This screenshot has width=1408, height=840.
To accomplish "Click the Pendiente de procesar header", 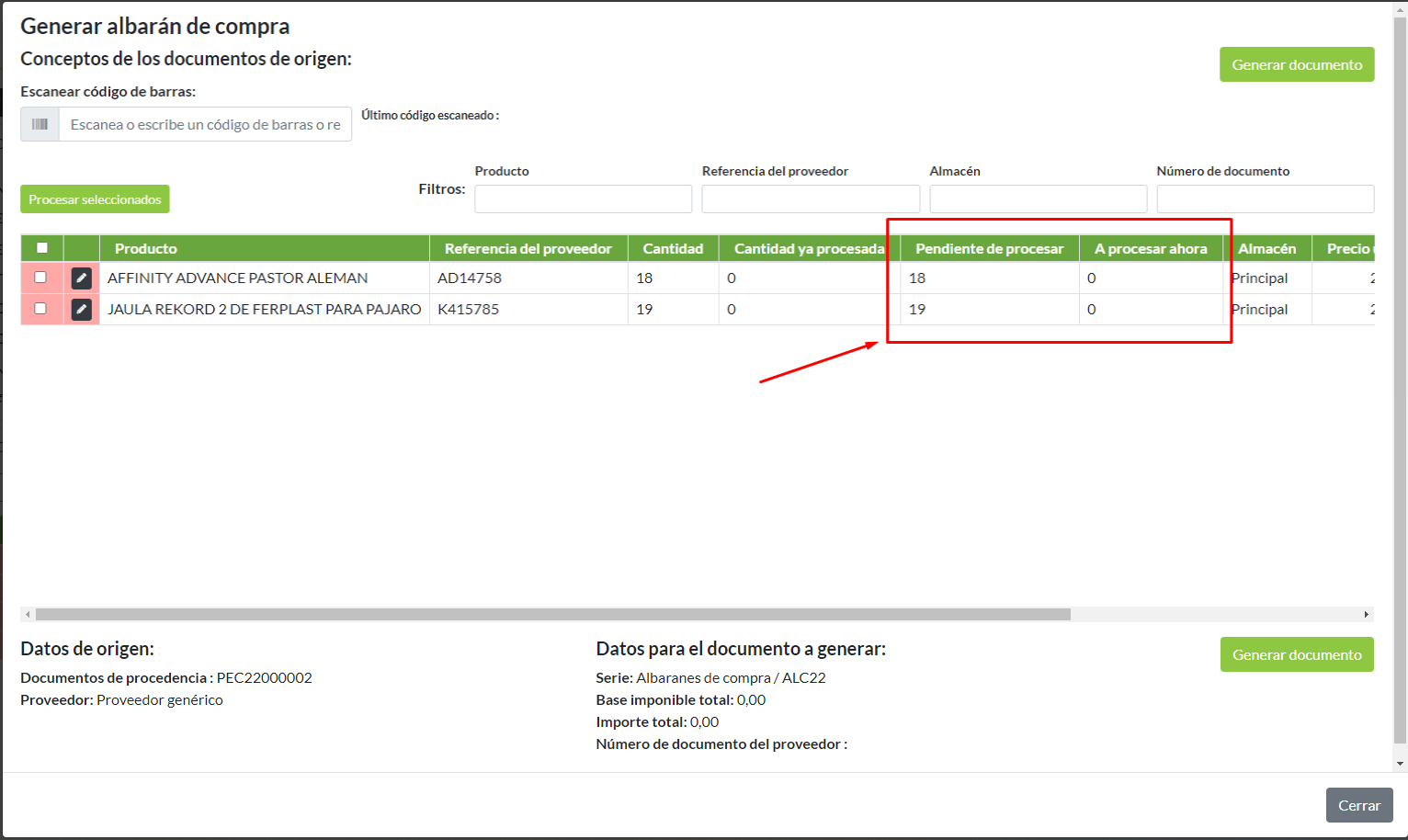I will pos(989,249).
